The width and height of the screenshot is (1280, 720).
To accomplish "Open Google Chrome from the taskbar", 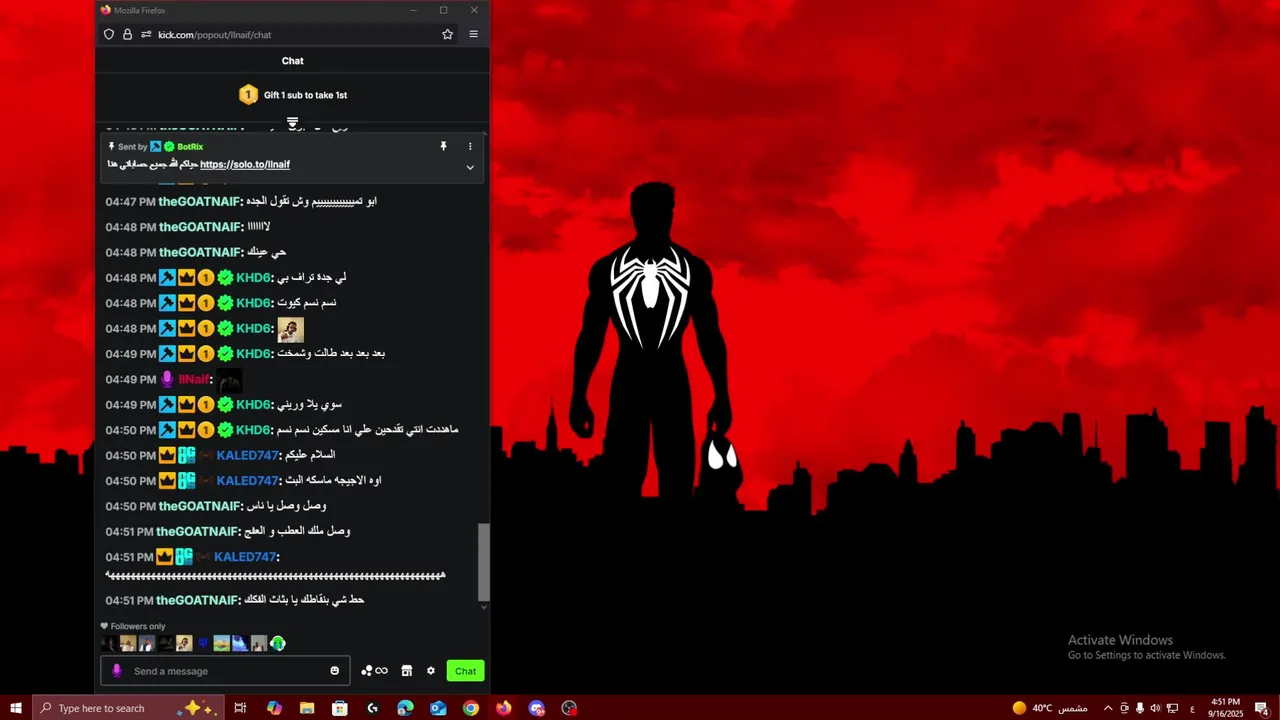I will coord(471,708).
